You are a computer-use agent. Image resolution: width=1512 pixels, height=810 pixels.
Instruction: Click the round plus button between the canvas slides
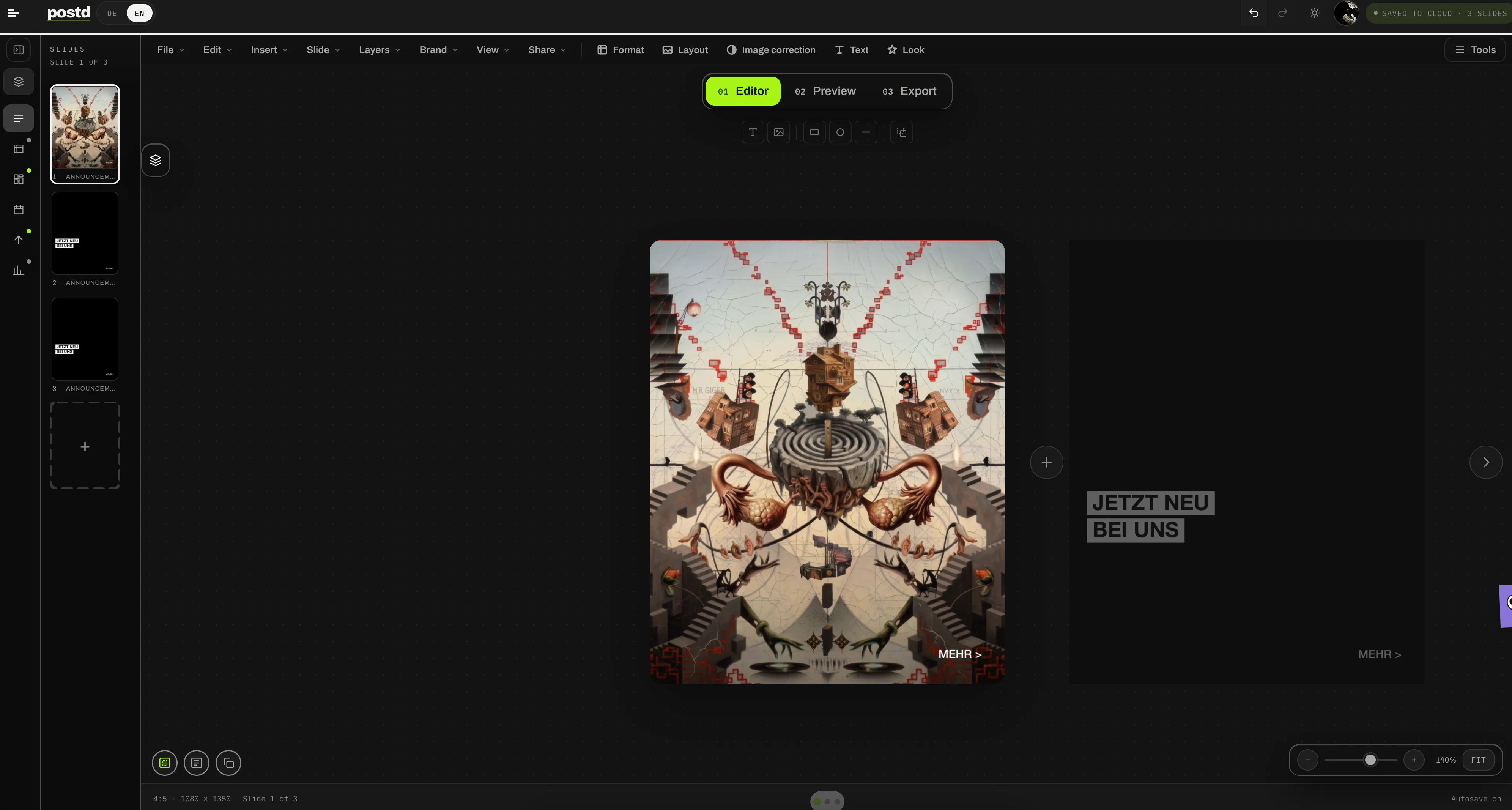(x=1047, y=463)
